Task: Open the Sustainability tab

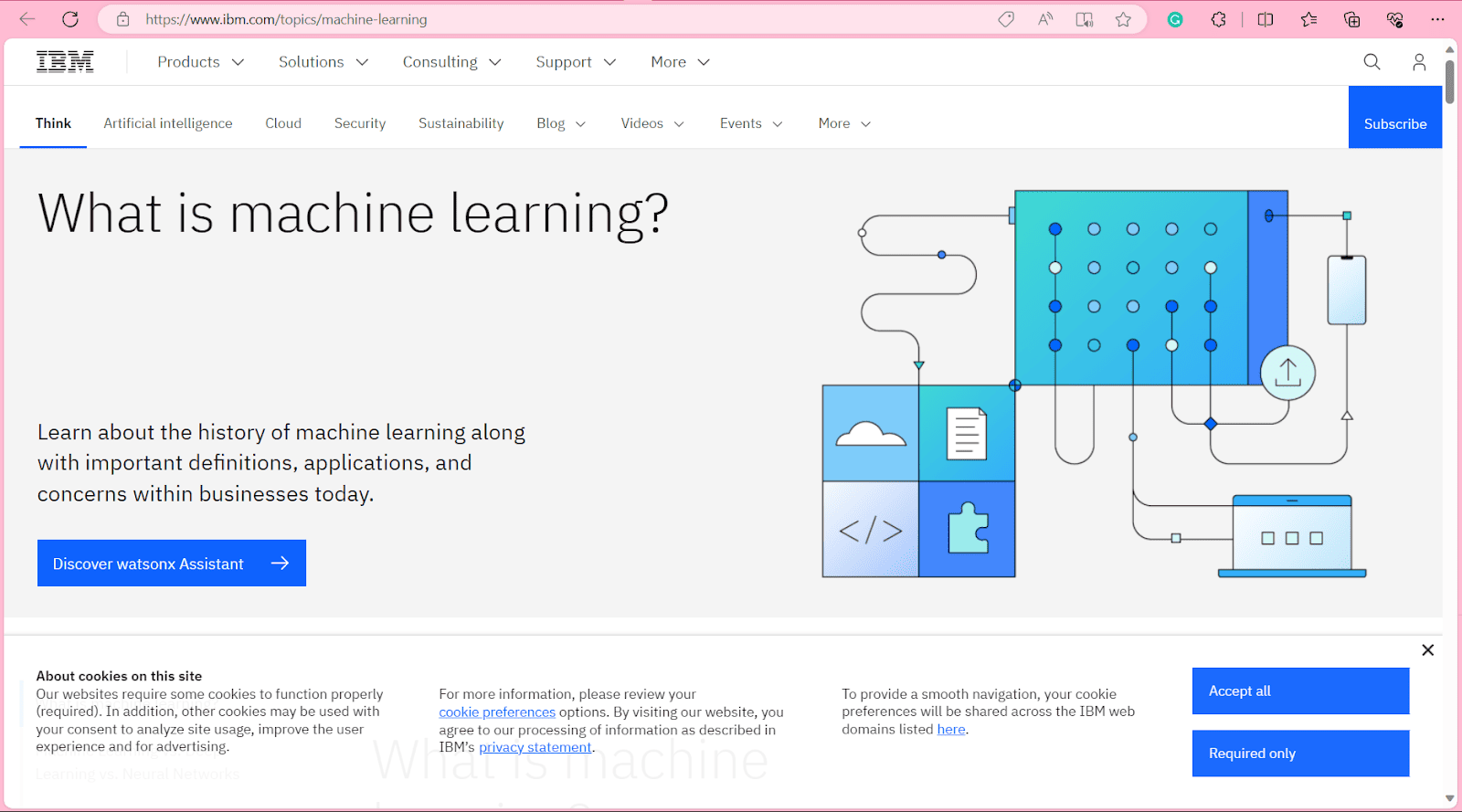Action: [461, 123]
